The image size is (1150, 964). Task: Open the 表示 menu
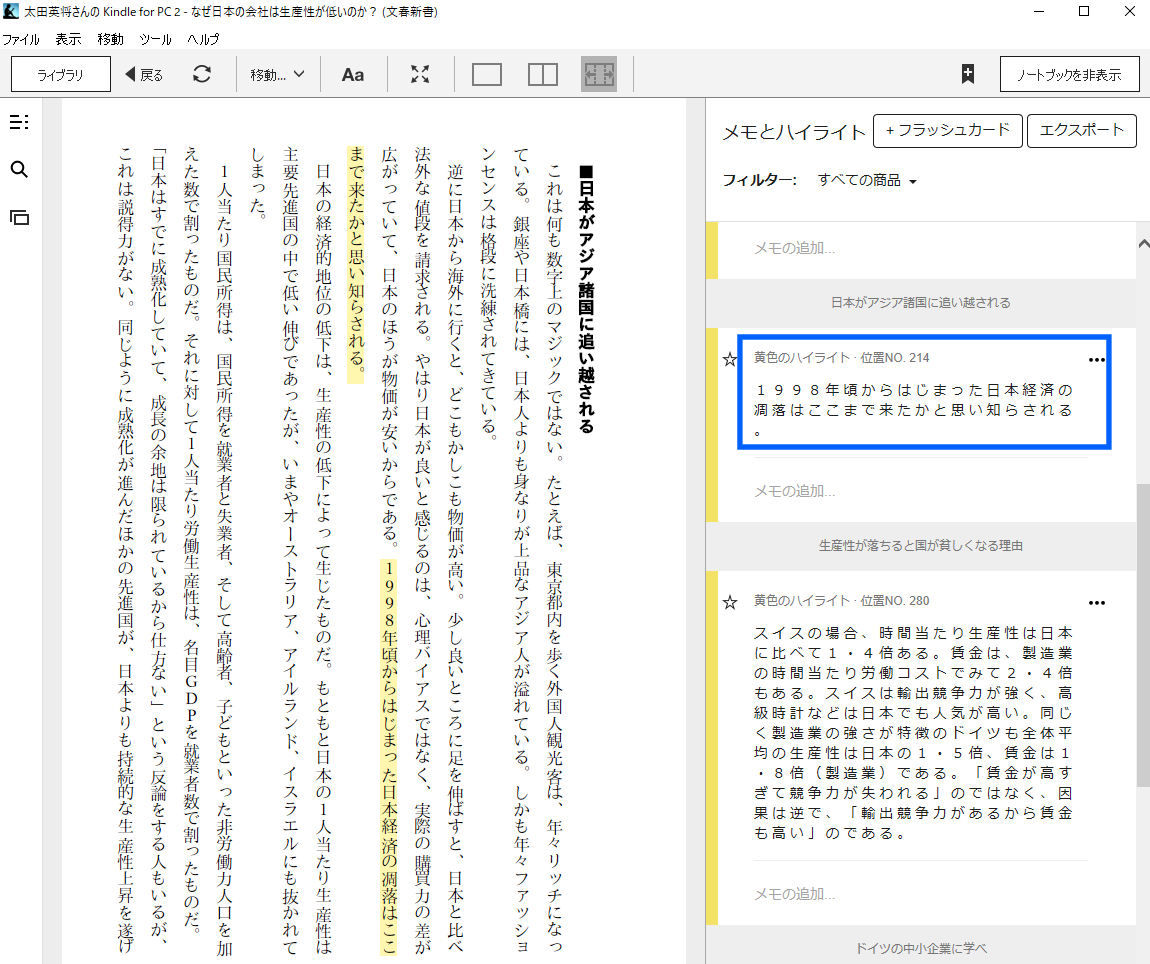click(68, 39)
